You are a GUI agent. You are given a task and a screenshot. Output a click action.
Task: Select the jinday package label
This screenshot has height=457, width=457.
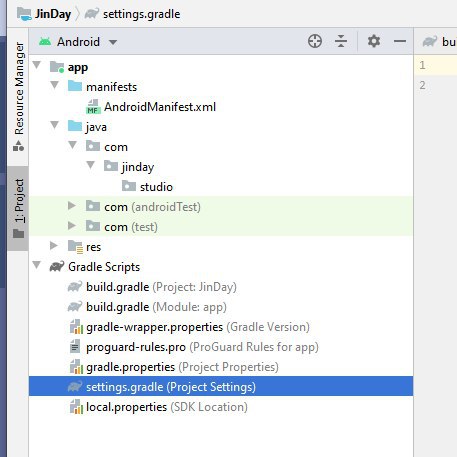click(x=138, y=167)
